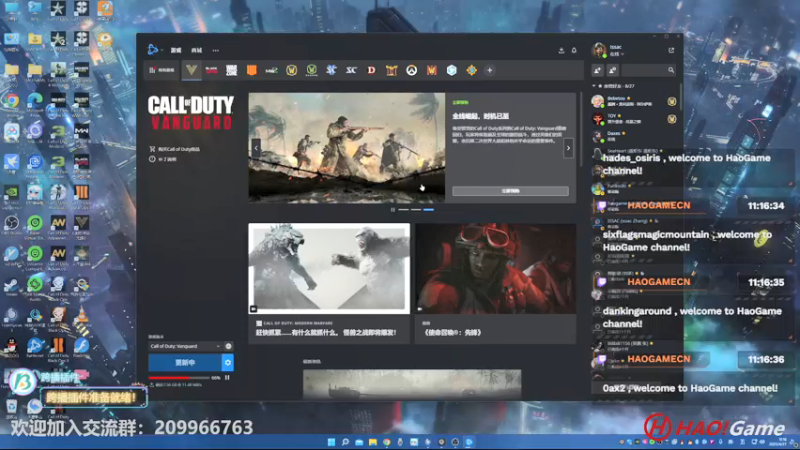The height and width of the screenshot is (450, 800).
Task: Select the StarCraft Remastered SC icon
Action: pos(352,70)
